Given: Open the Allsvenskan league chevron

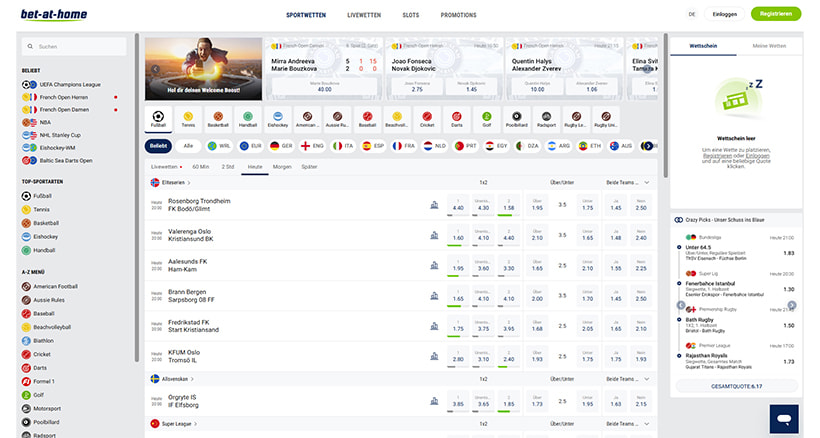Looking at the screenshot, I should coord(192,379).
